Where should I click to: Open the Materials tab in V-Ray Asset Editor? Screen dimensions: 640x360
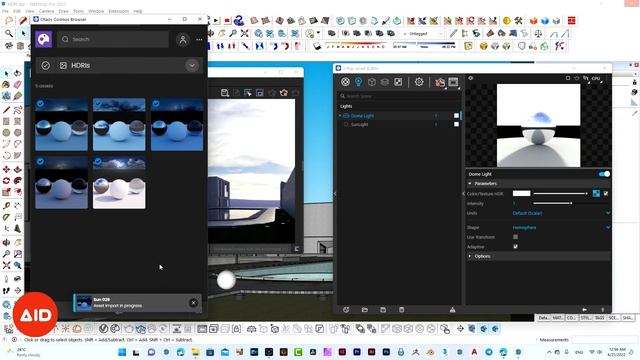[x=345, y=82]
